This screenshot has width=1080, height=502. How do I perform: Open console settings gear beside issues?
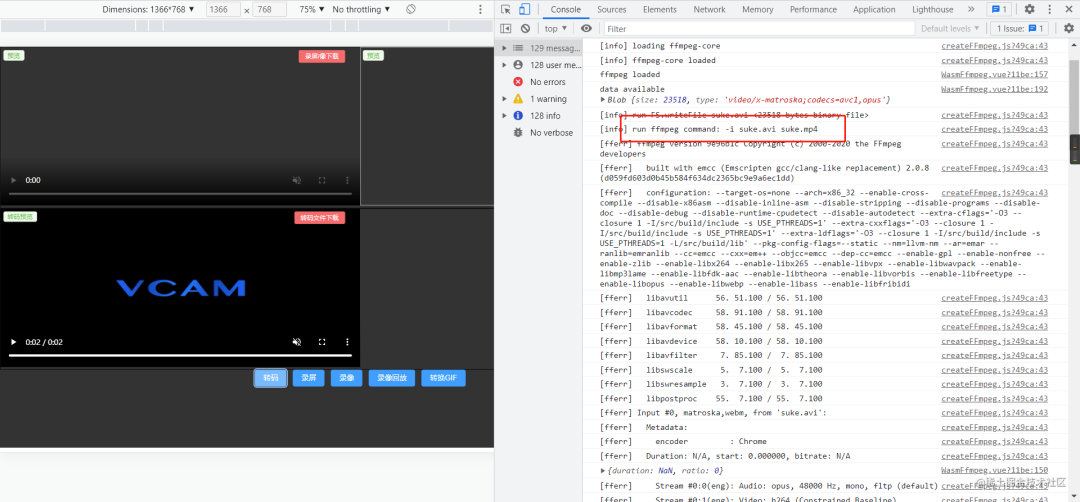click(x=1068, y=28)
